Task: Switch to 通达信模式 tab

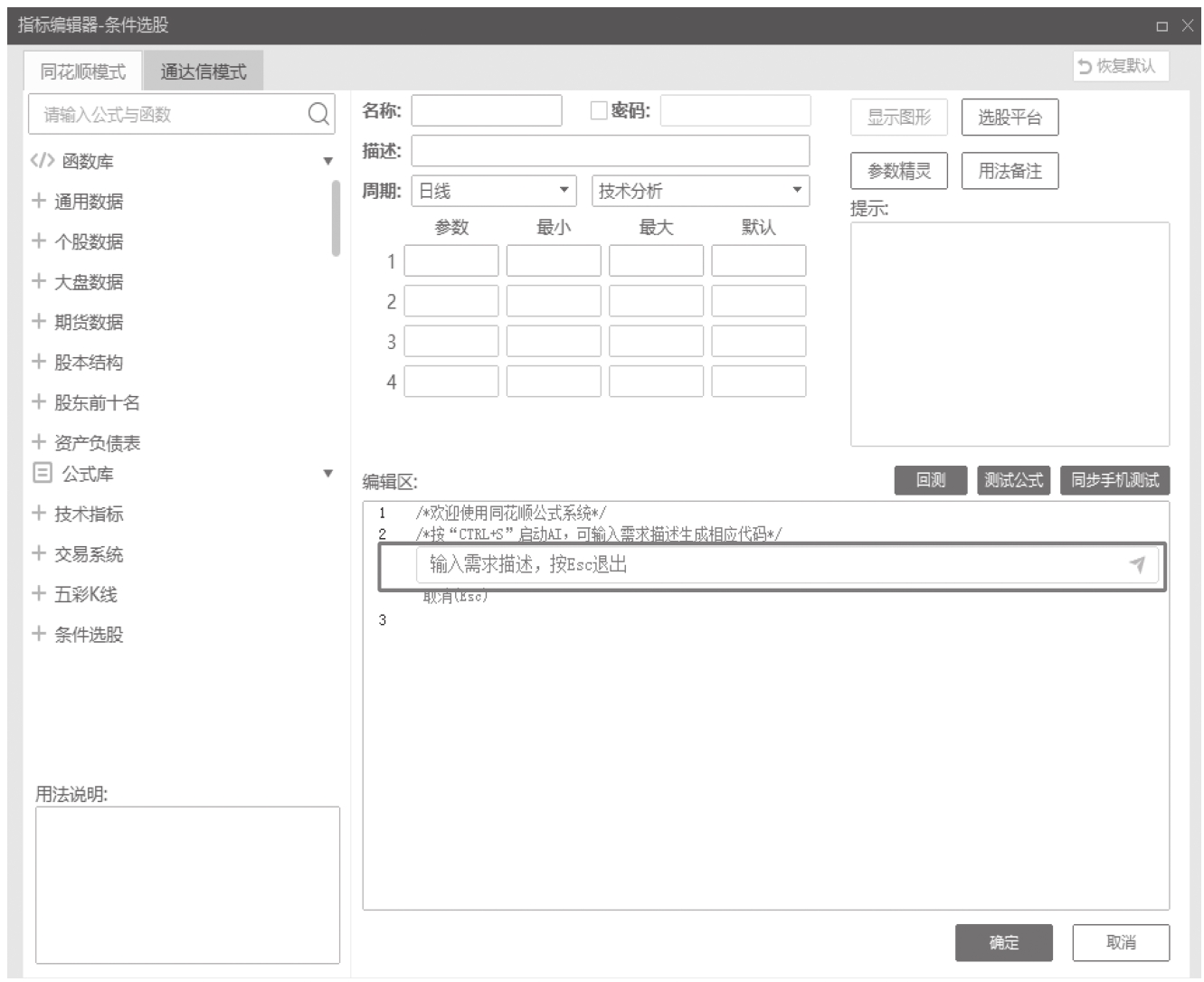Action: pyautogui.click(x=204, y=71)
